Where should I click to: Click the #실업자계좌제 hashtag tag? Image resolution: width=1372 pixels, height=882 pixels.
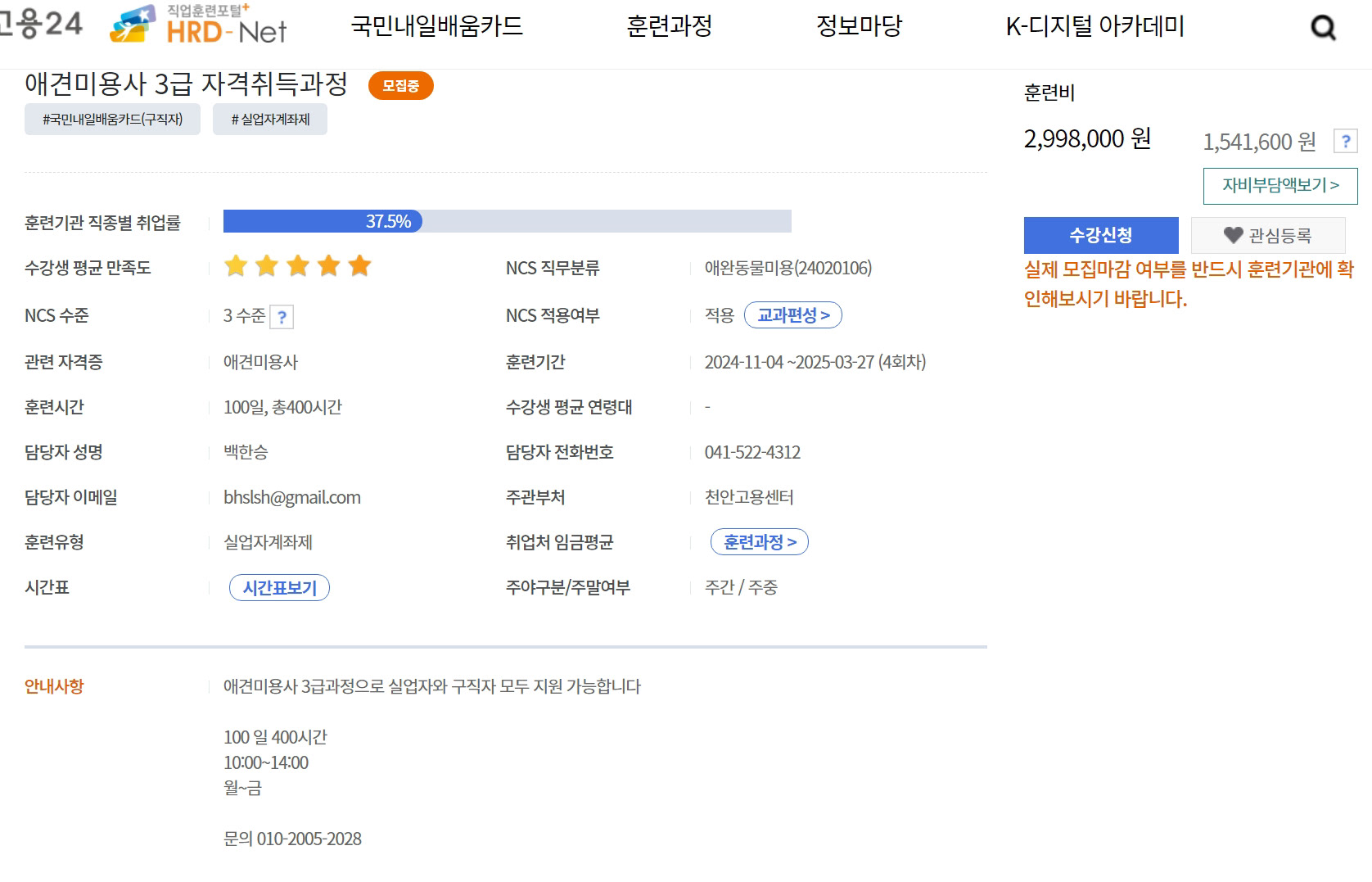270,120
